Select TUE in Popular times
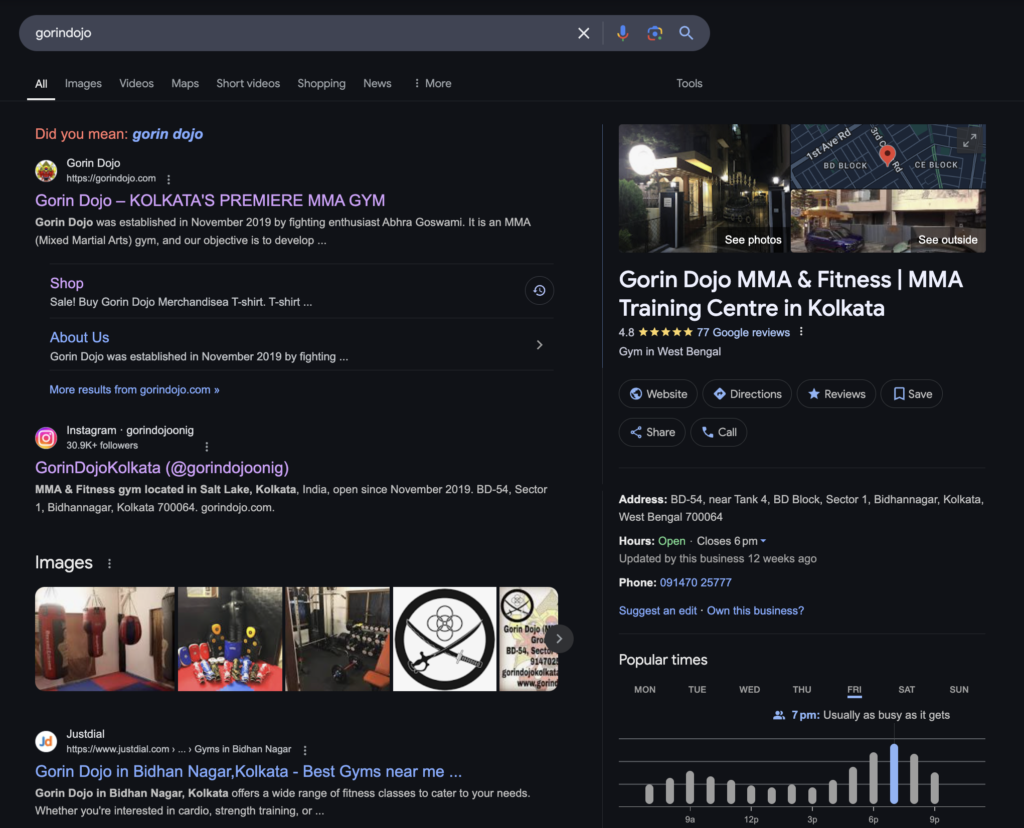Screen dimensions: 1024x828 tap(697, 690)
